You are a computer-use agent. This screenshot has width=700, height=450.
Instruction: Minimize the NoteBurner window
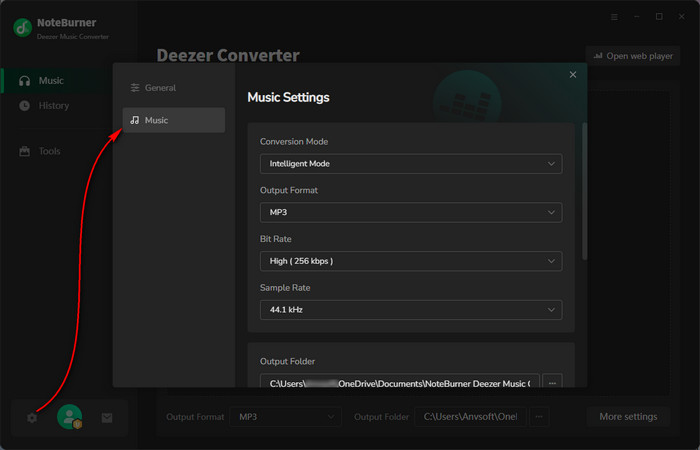[x=637, y=17]
